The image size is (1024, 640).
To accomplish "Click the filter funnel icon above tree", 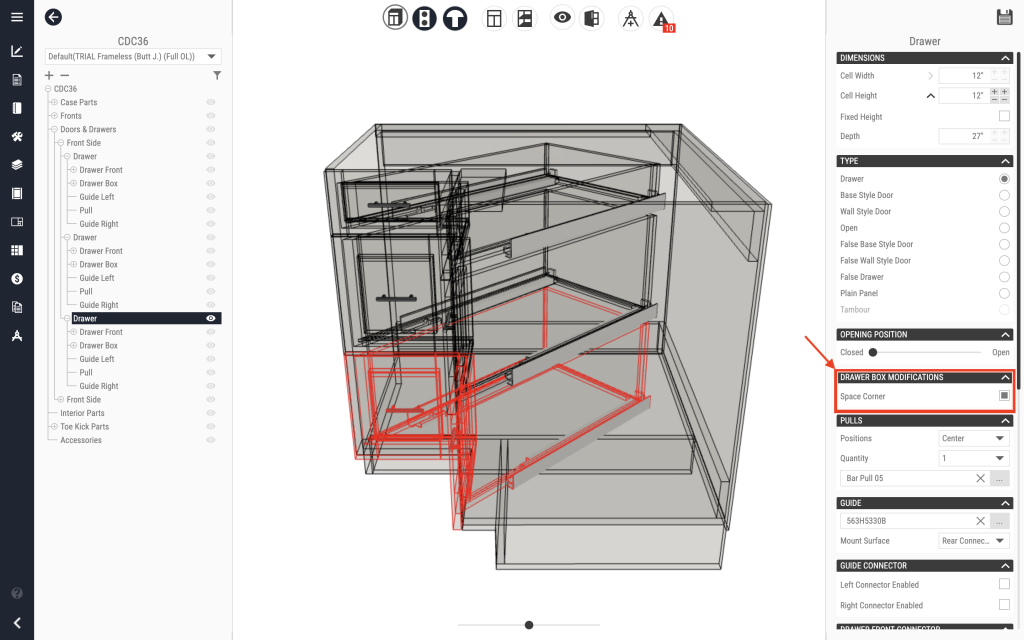I will [217, 75].
